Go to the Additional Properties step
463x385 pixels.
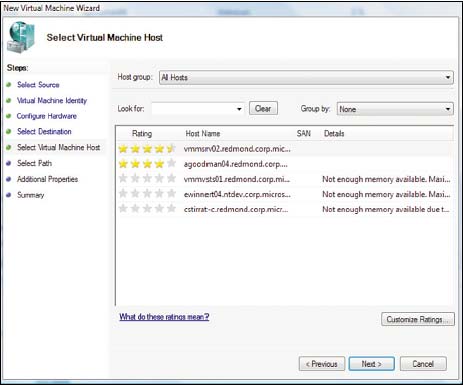(47, 179)
